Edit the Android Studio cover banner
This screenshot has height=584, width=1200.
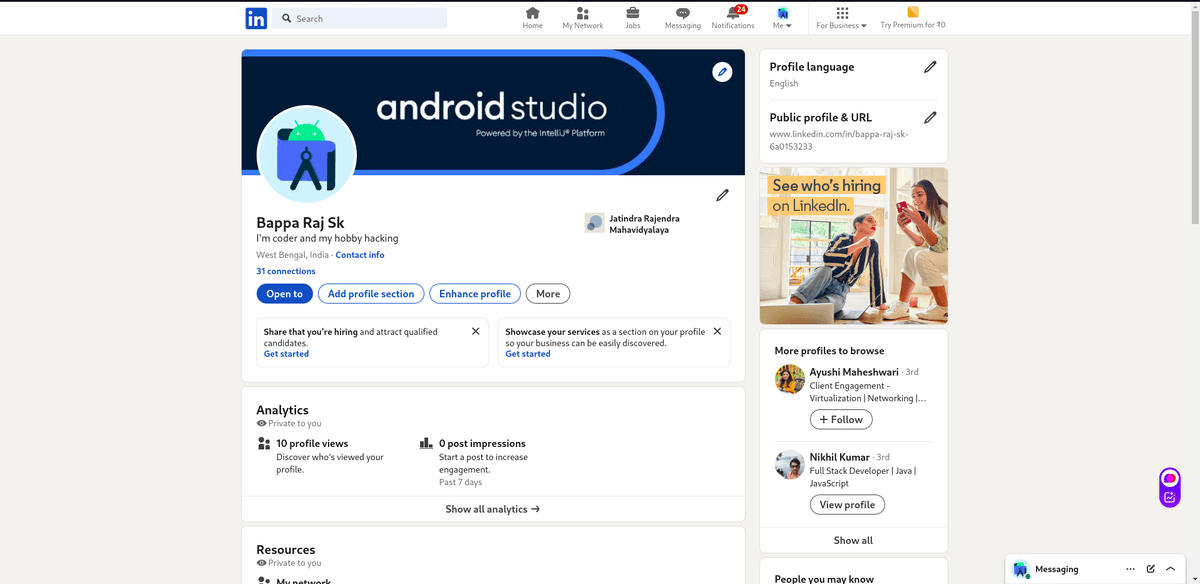click(722, 72)
